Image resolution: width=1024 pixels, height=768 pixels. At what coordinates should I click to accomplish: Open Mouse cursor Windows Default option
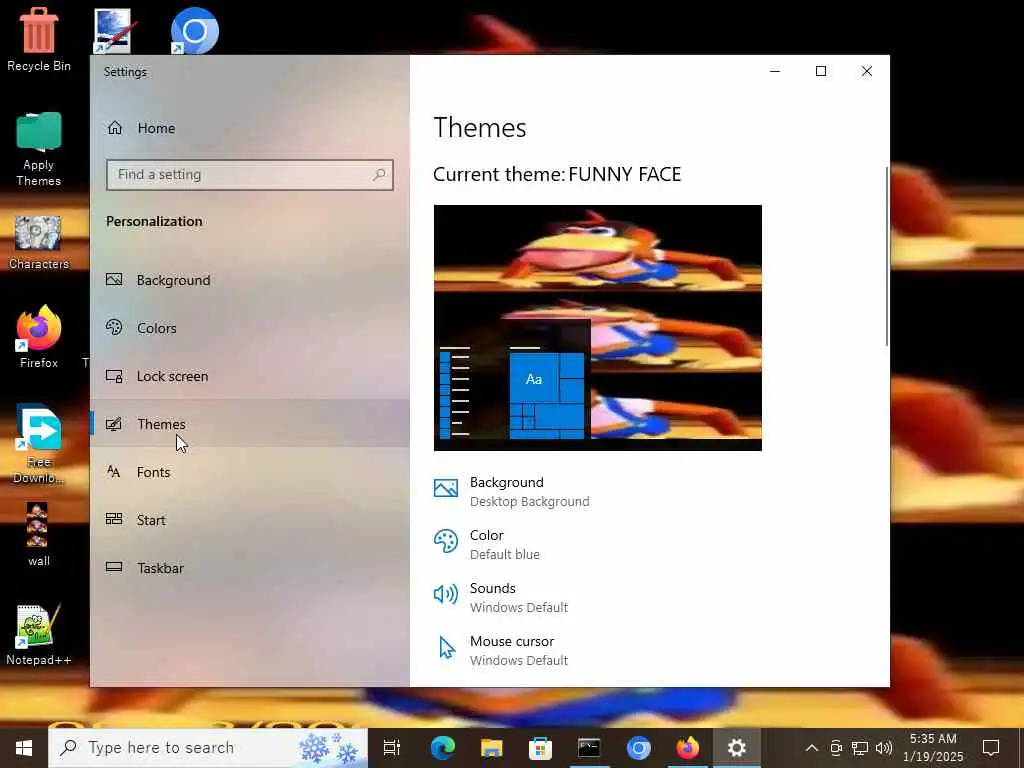tap(501, 650)
